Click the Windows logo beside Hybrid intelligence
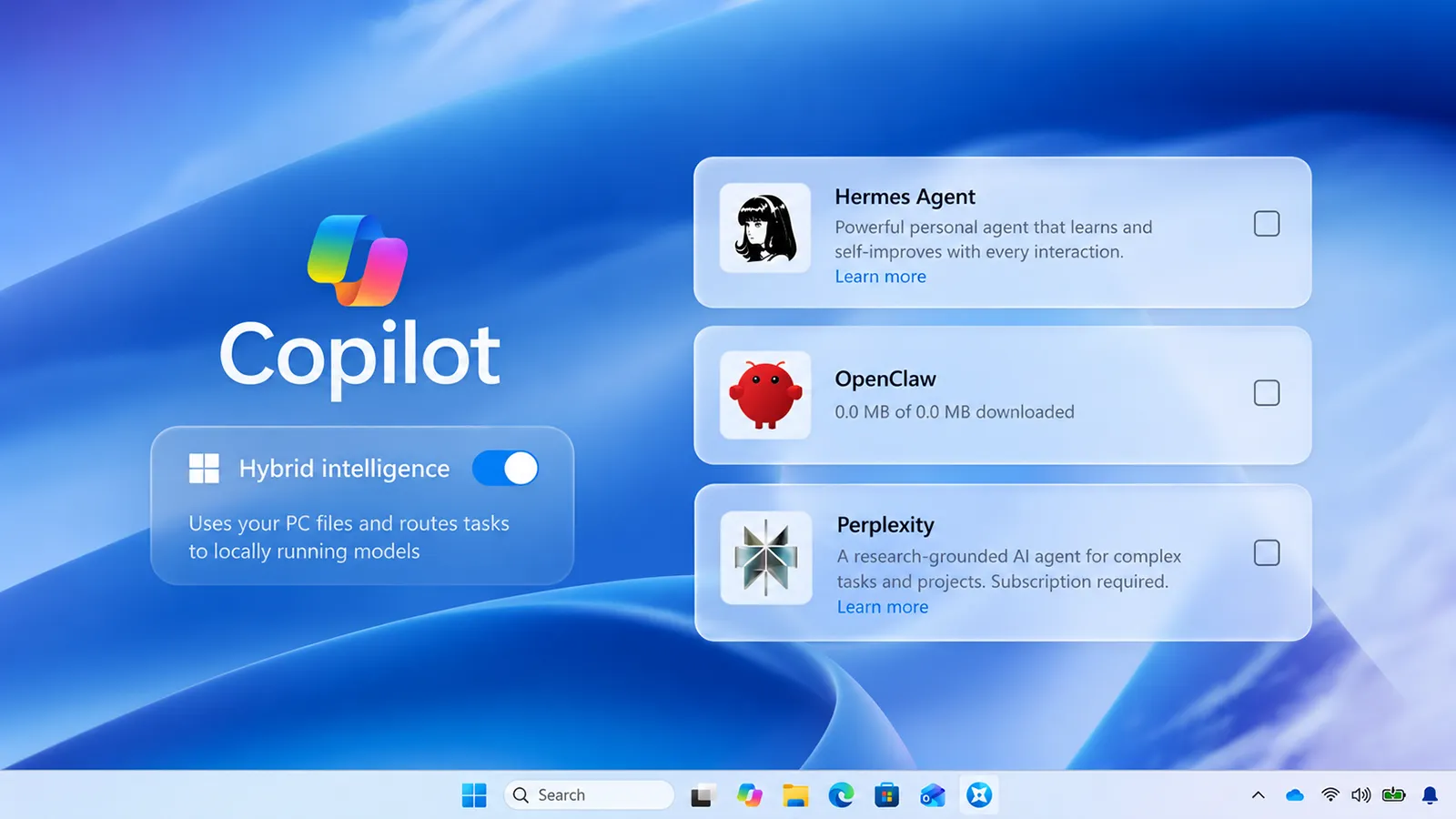The height and width of the screenshot is (819, 1456). (x=204, y=469)
